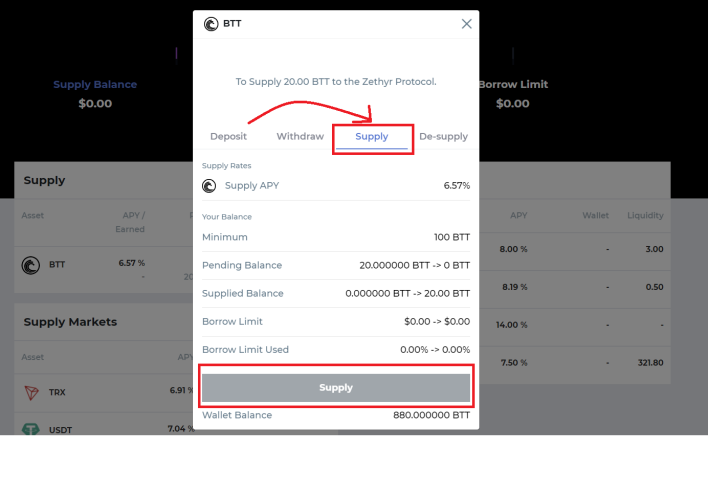
Task: Click the BTT logo in dialog header
Action: coord(211,24)
